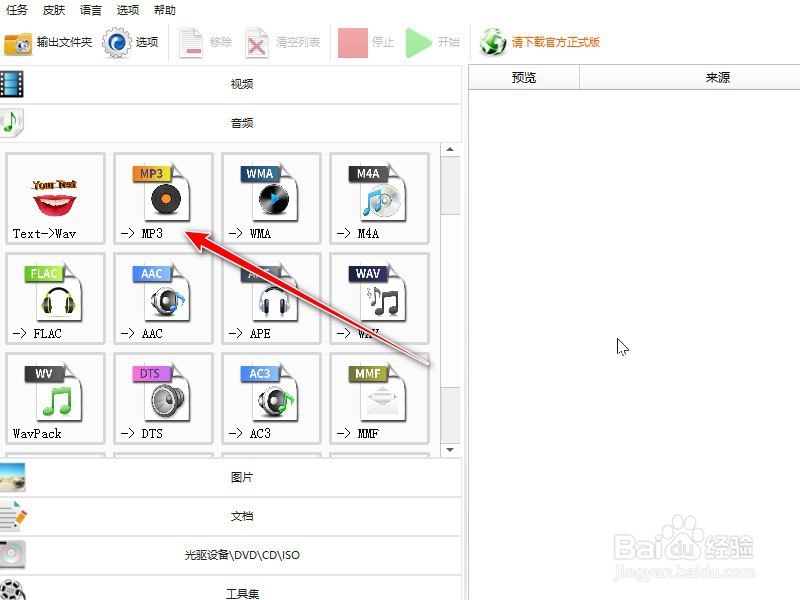
Task: Expand the 图片 picture category
Action: coord(240,477)
